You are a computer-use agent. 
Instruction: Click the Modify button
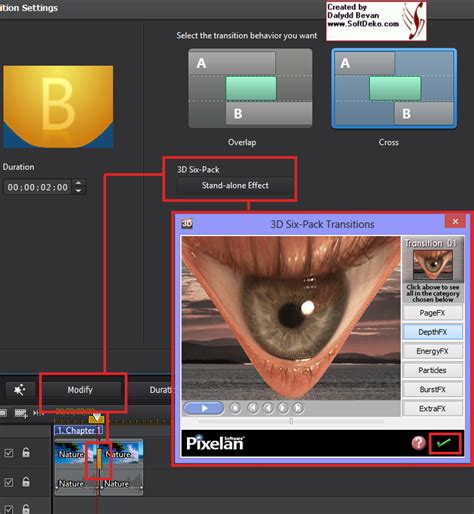pyautogui.click(x=80, y=390)
